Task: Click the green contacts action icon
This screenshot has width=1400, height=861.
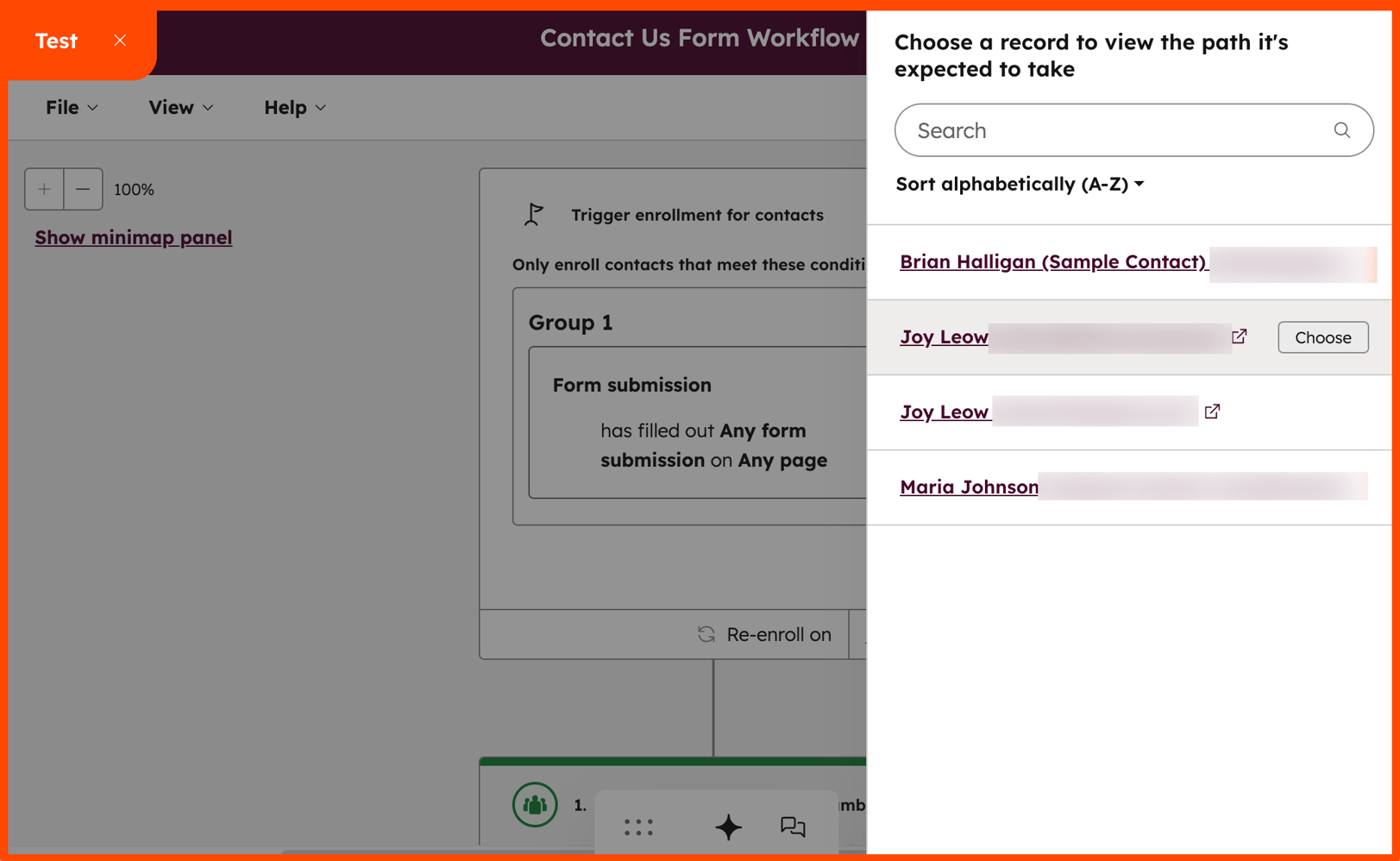Action: click(534, 804)
